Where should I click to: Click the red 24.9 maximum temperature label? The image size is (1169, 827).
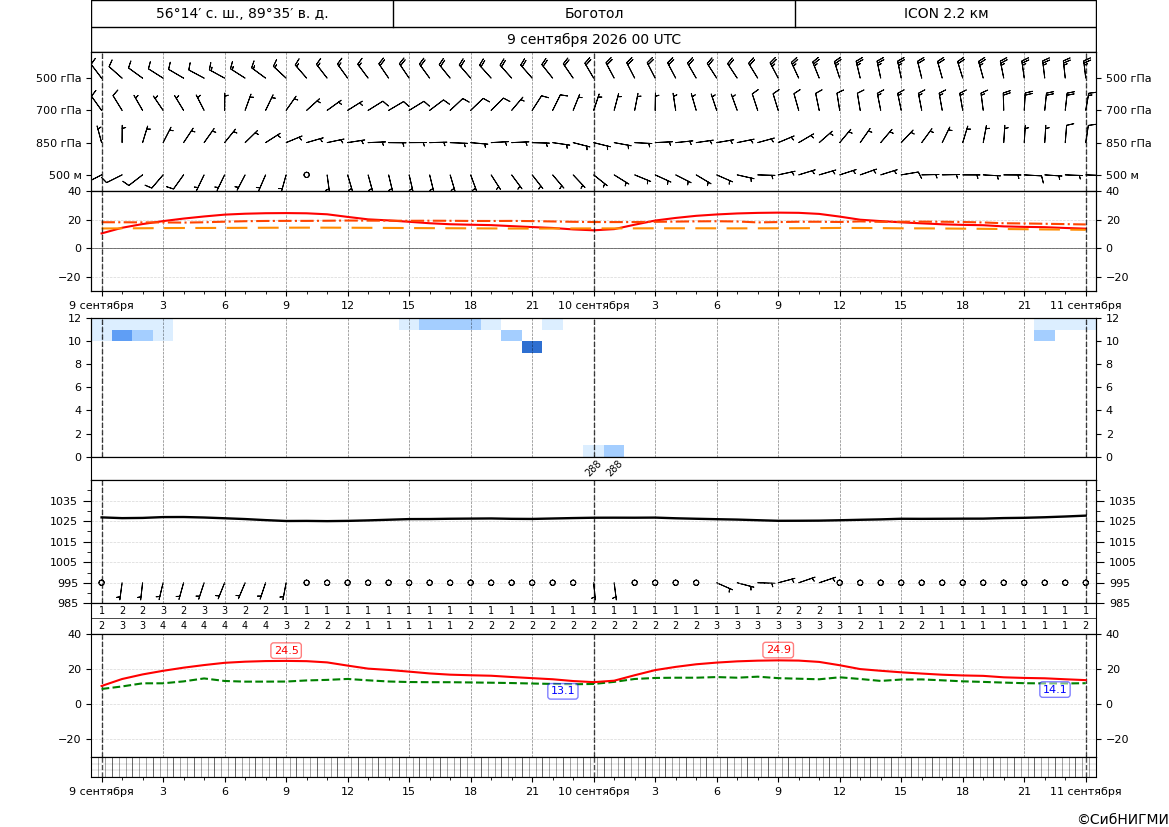pos(778,650)
